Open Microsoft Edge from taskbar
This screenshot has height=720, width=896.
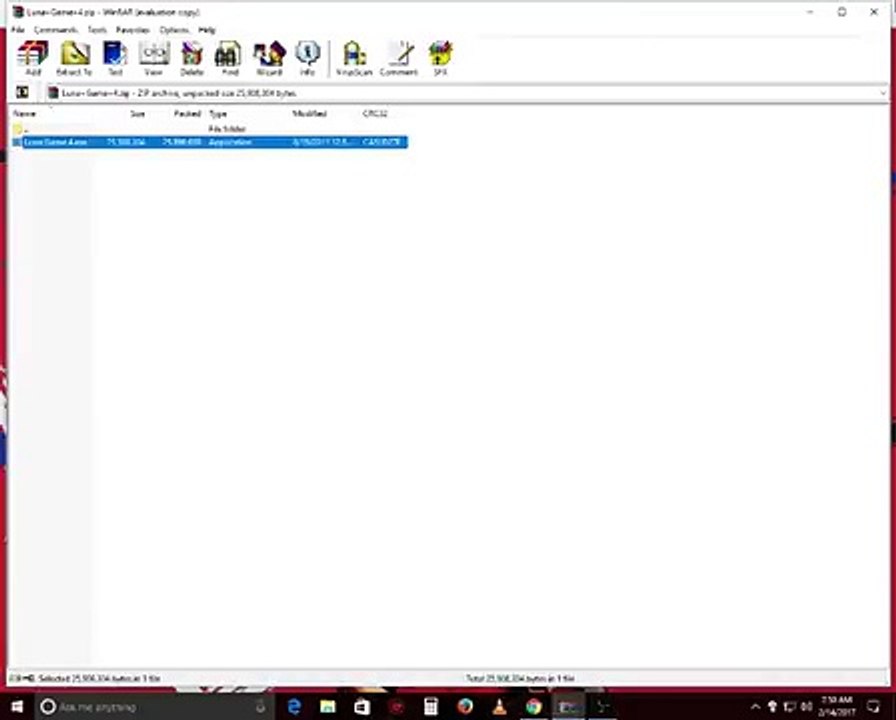pyautogui.click(x=294, y=707)
